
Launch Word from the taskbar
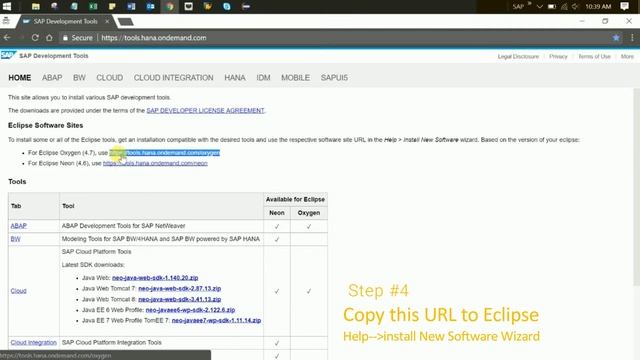pyautogui.click(x=131, y=6)
